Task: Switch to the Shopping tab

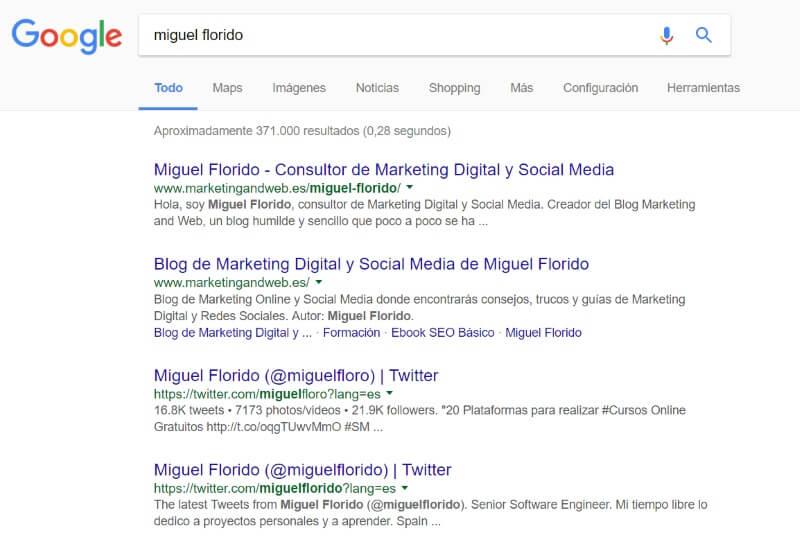Action: point(455,88)
